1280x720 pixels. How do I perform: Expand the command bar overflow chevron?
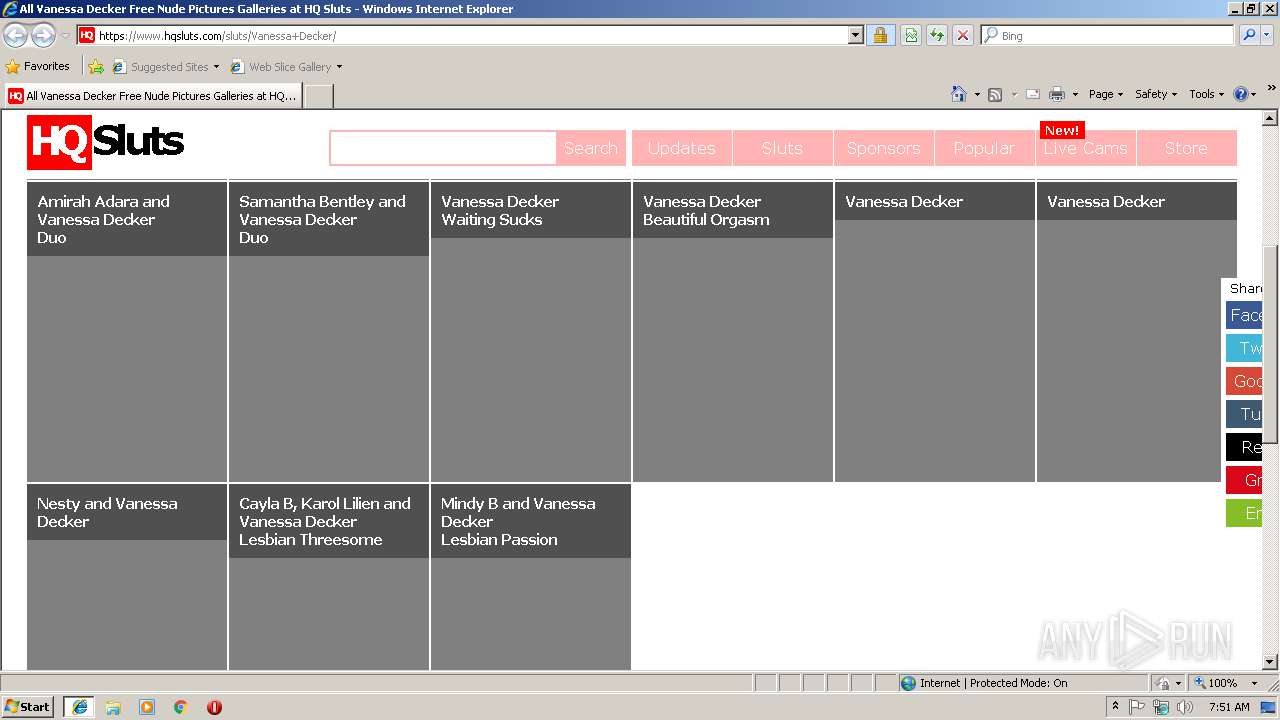click(1271, 89)
